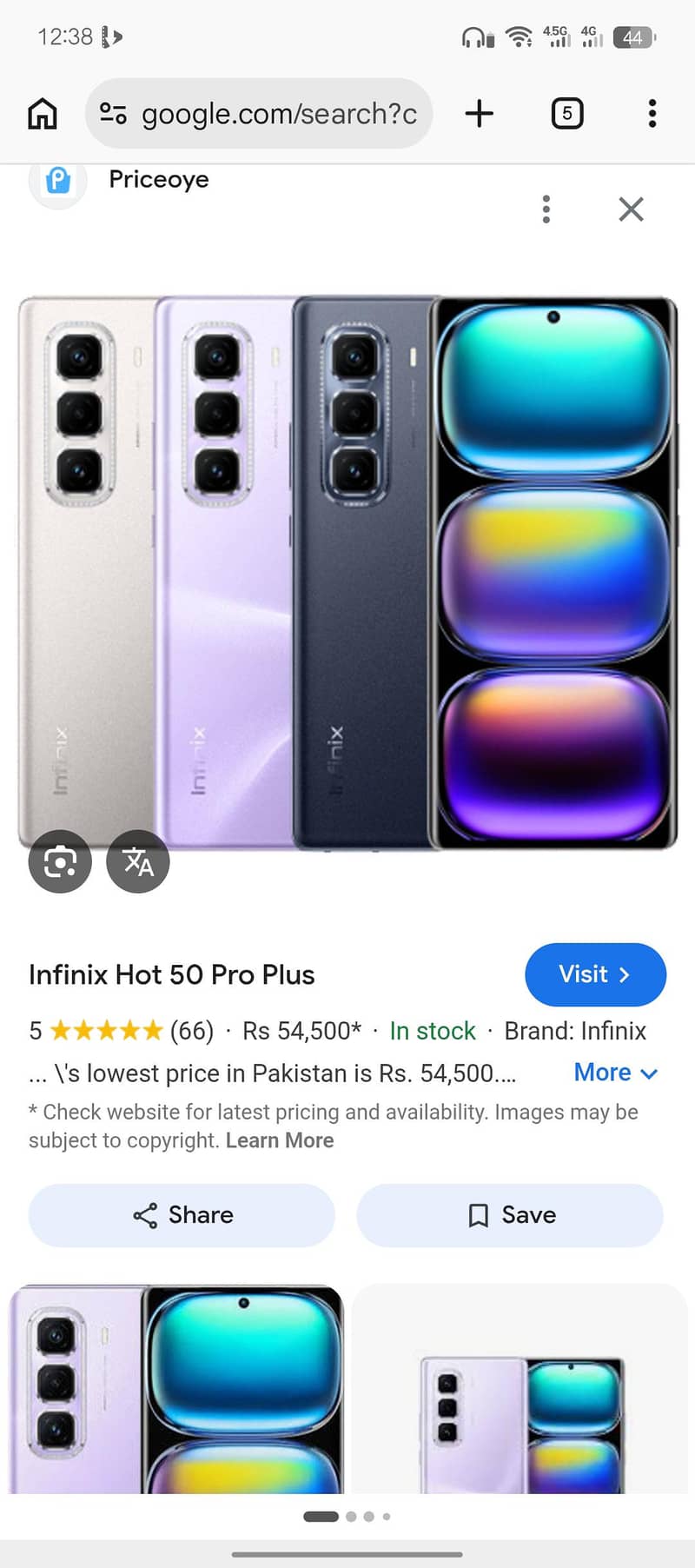695x1568 pixels.
Task: Open Chrome three-dot overflow menu
Action: (652, 114)
